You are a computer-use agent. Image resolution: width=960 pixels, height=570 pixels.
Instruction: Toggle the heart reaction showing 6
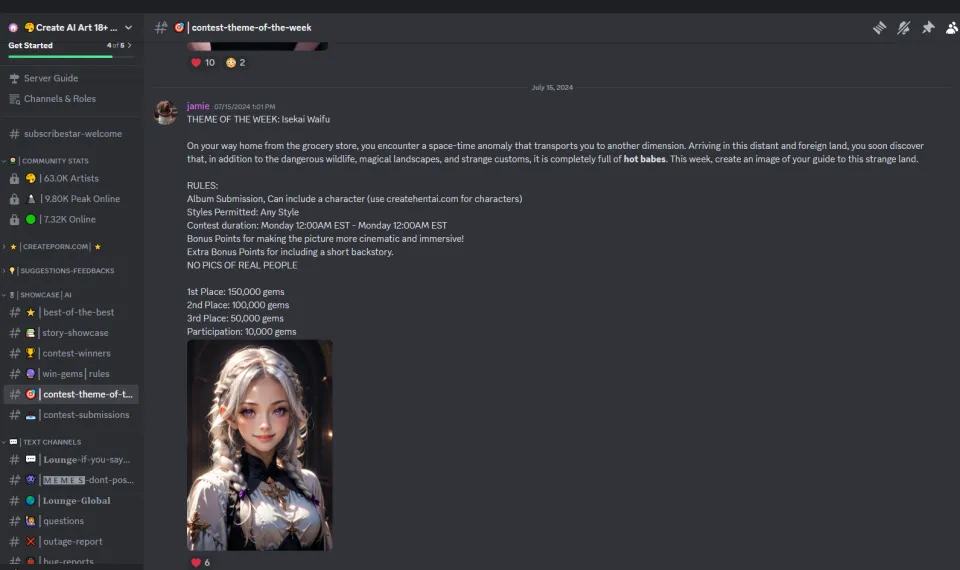coord(200,563)
